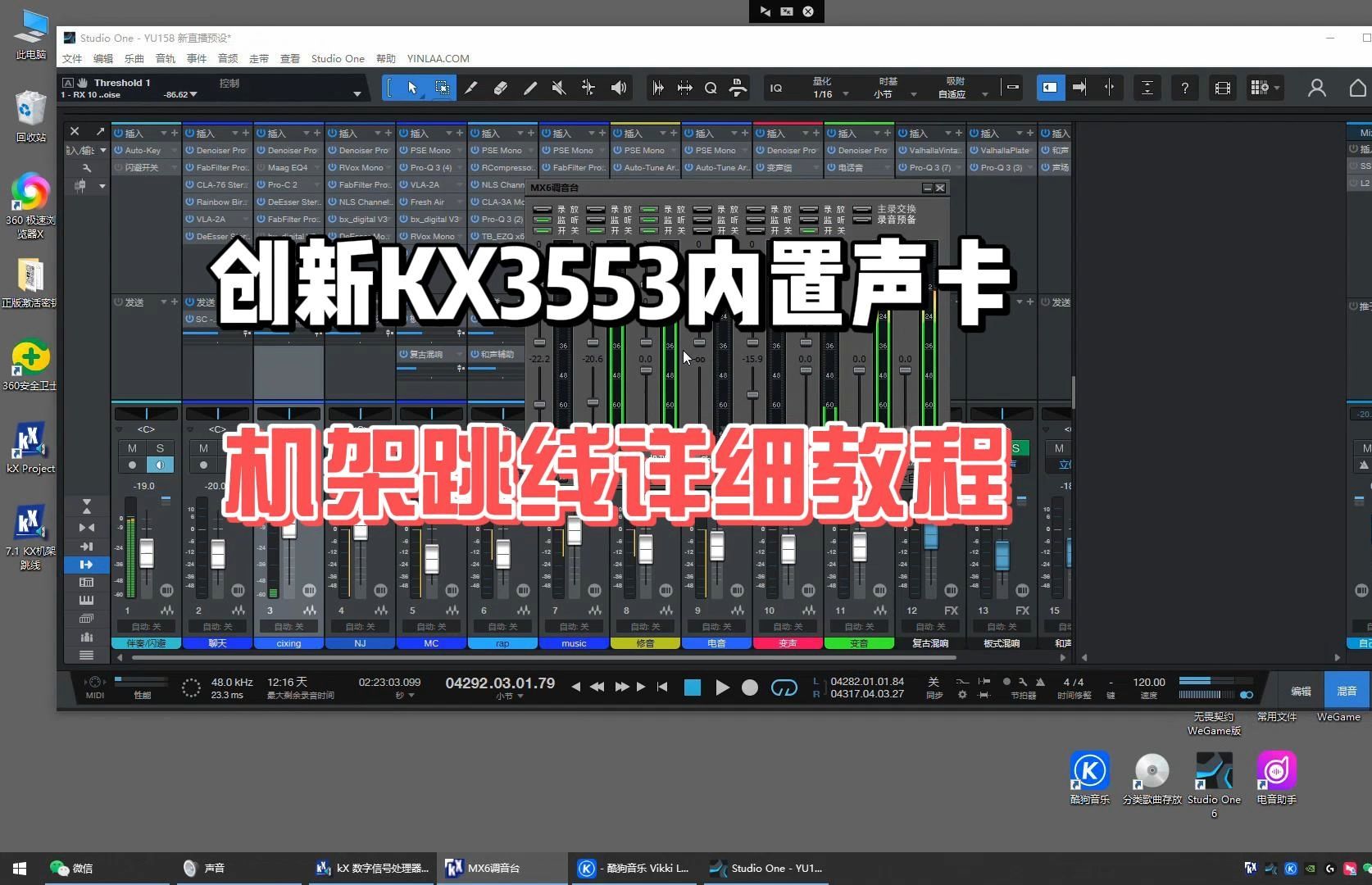The height and width of the screenshot is (885, 1372).
Task: Solo channel 1 using the S button
Action: (161, 448)
